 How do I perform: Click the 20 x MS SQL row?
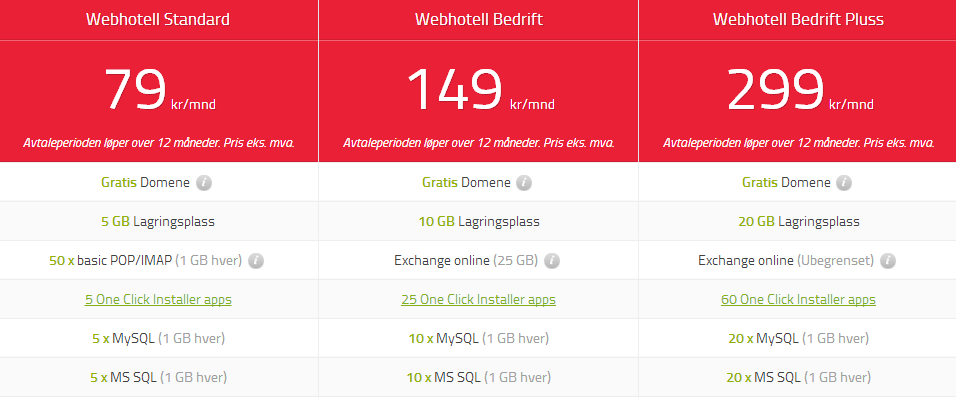[x=798, y=378]
